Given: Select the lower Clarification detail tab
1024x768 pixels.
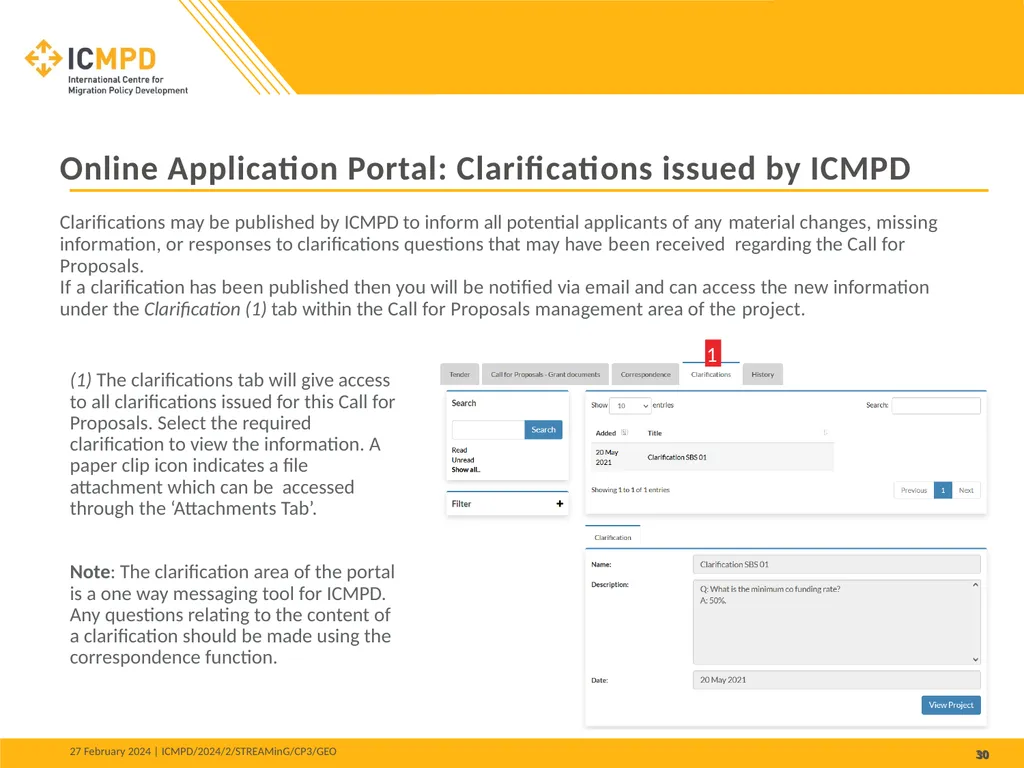Looking at the screenshot, I should point(613,537).
